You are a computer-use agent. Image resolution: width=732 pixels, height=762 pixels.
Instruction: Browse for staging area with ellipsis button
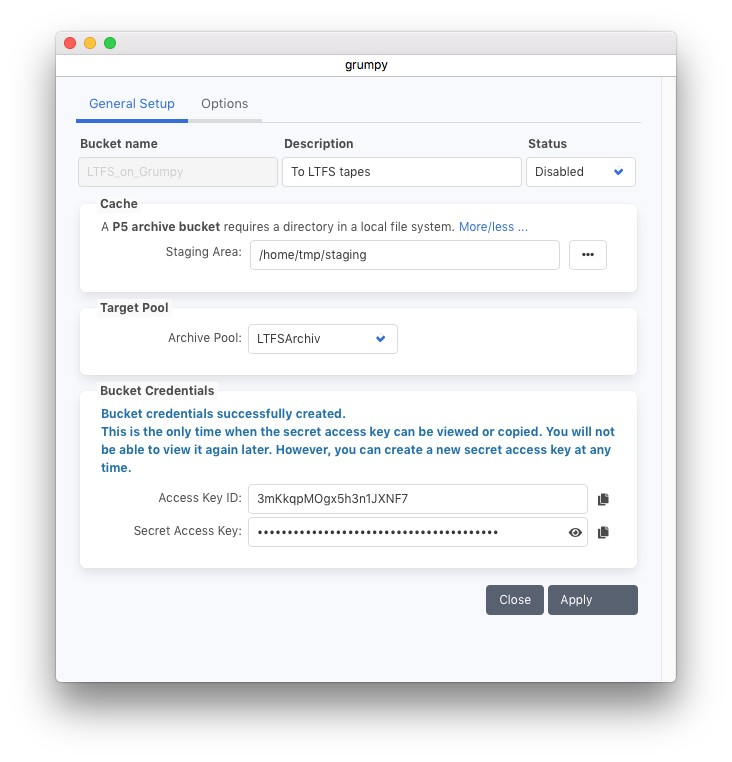point(588,255)
